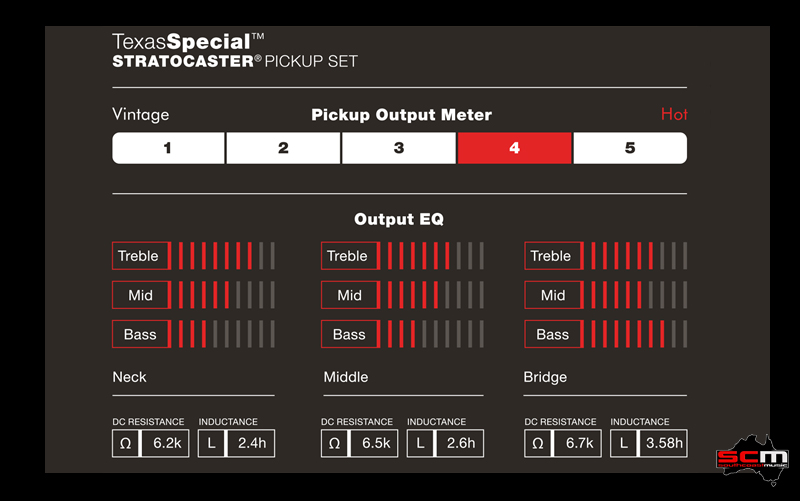Click the 6.5k resistance value

376,443
